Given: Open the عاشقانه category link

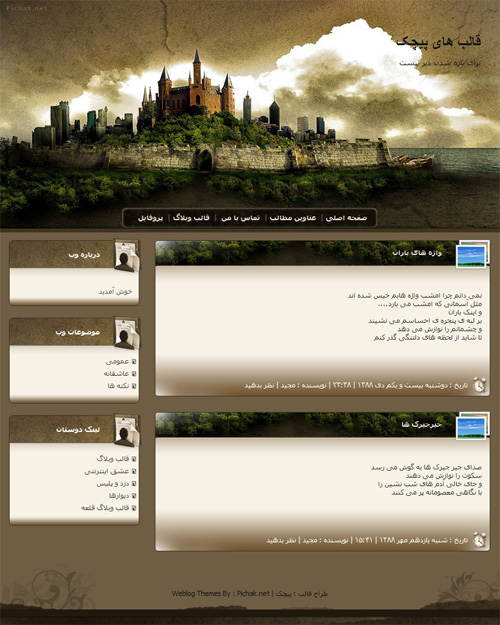Looking at the screenshot, I should point(116,374).
